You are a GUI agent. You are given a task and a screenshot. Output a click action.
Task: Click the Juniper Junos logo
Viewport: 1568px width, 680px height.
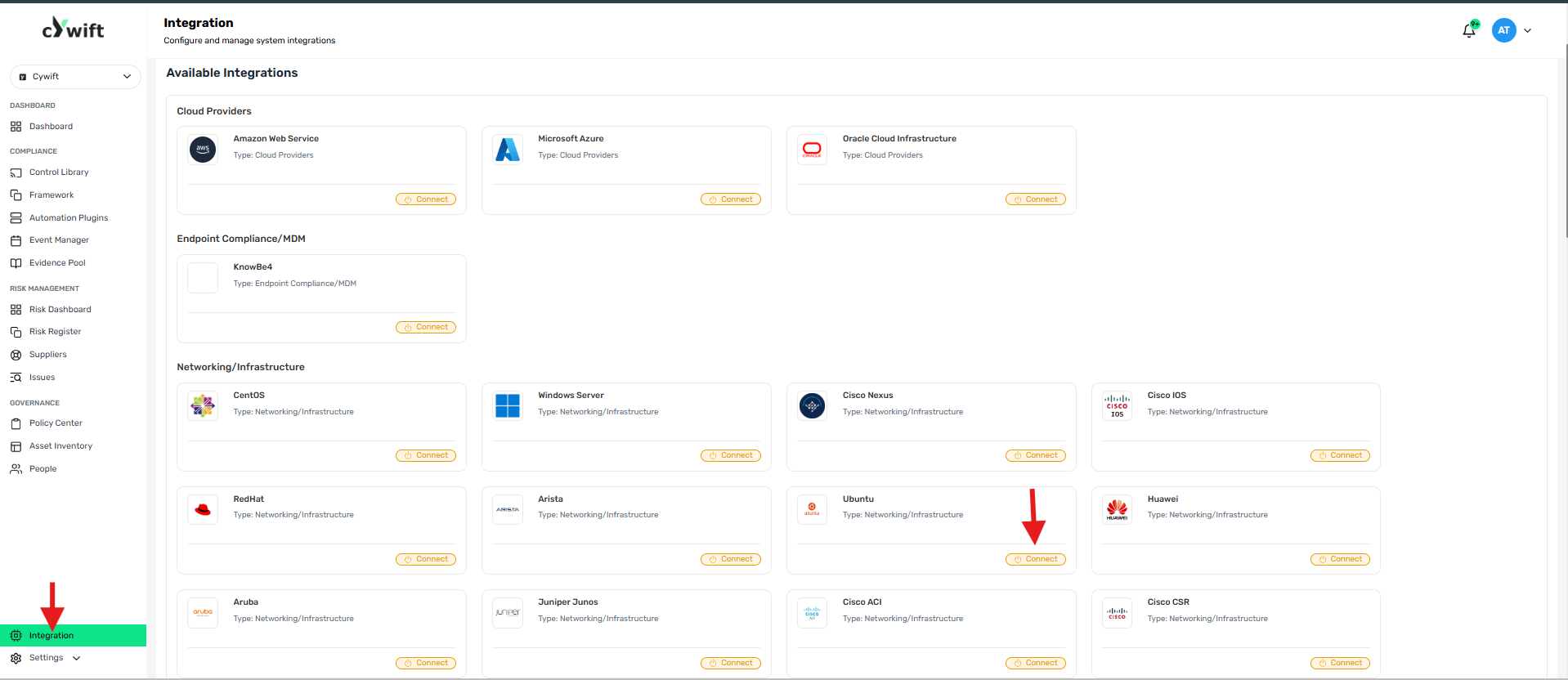[x=508, y=612]
